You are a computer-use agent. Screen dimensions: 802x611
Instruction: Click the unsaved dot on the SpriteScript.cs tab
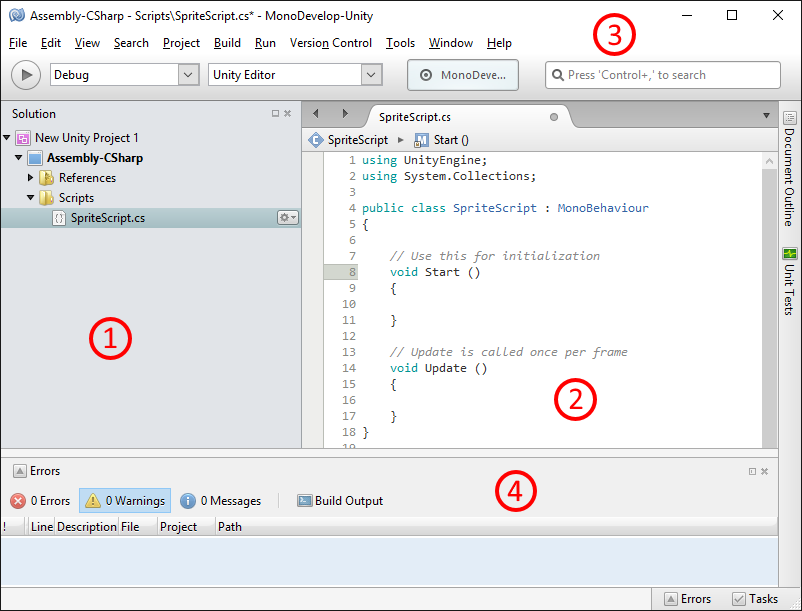553,117
